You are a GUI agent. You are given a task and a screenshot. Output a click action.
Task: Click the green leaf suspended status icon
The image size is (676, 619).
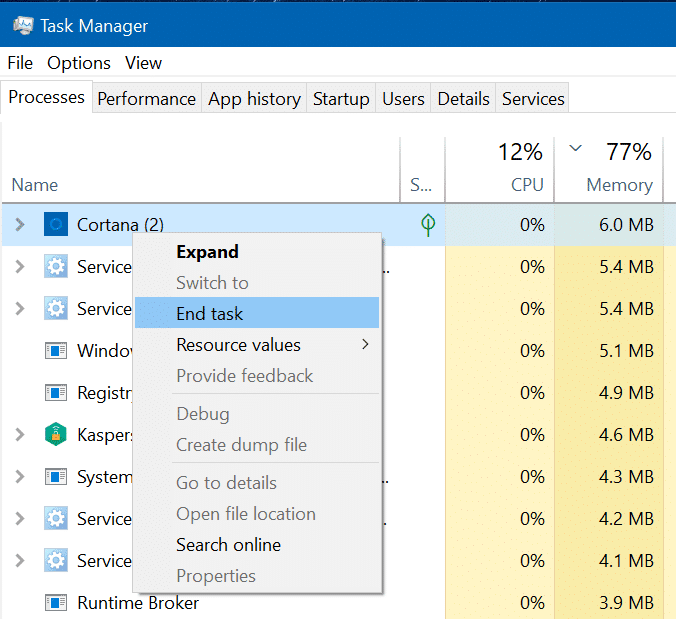tap(428, 225)
